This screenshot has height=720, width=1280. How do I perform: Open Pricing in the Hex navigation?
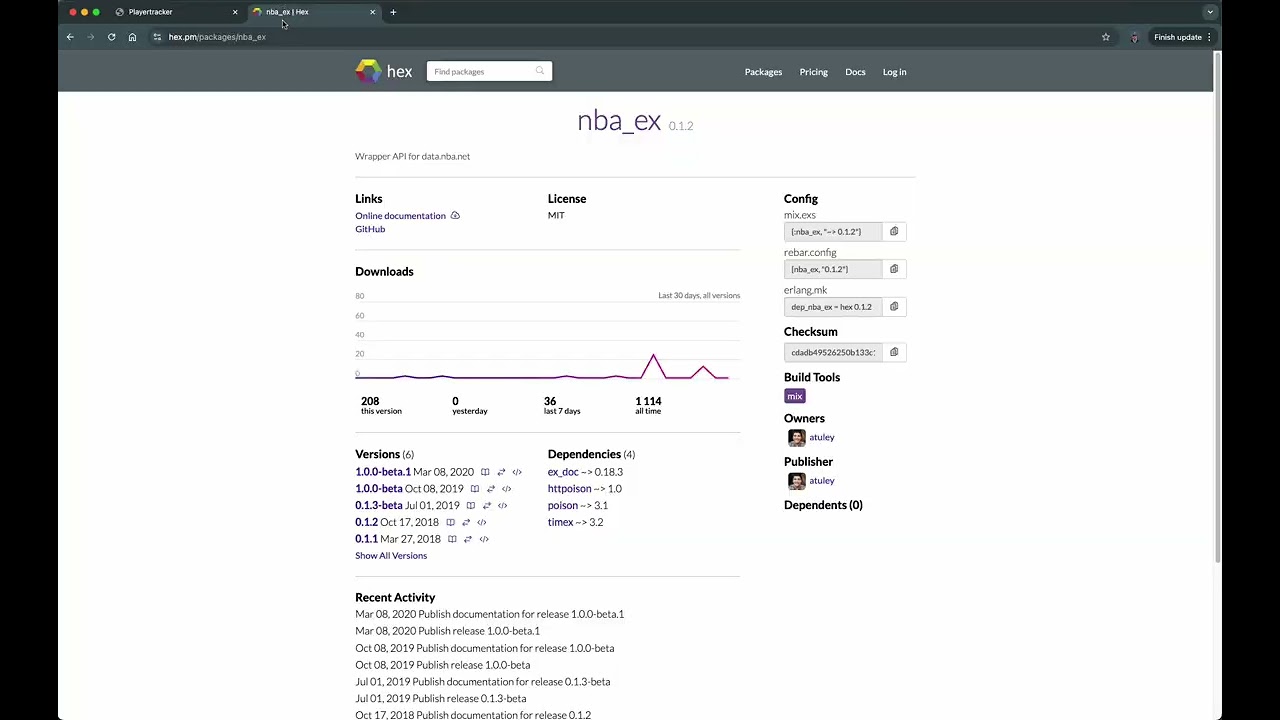[x=813, y=72]
